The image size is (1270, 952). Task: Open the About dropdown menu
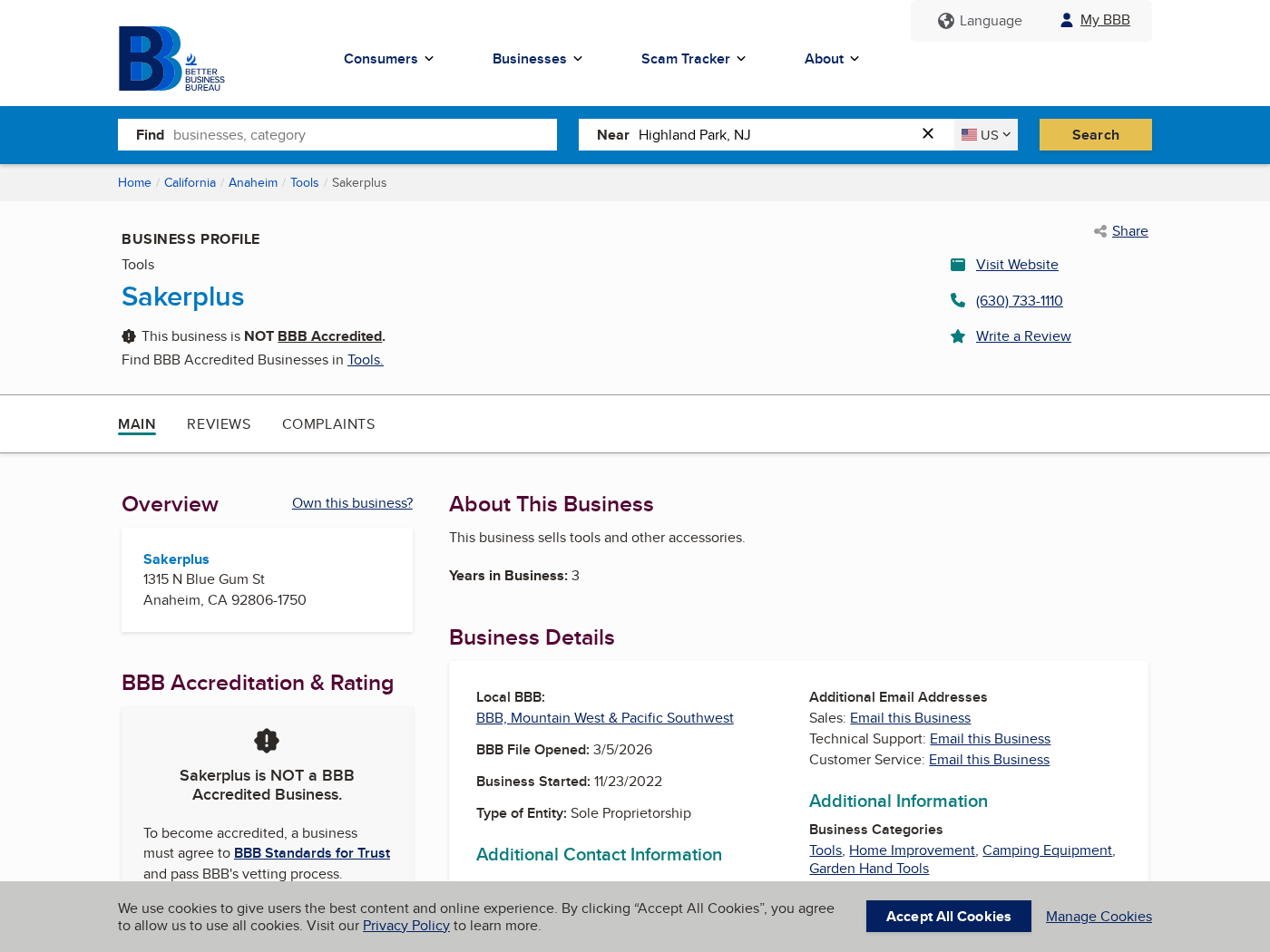831,59
